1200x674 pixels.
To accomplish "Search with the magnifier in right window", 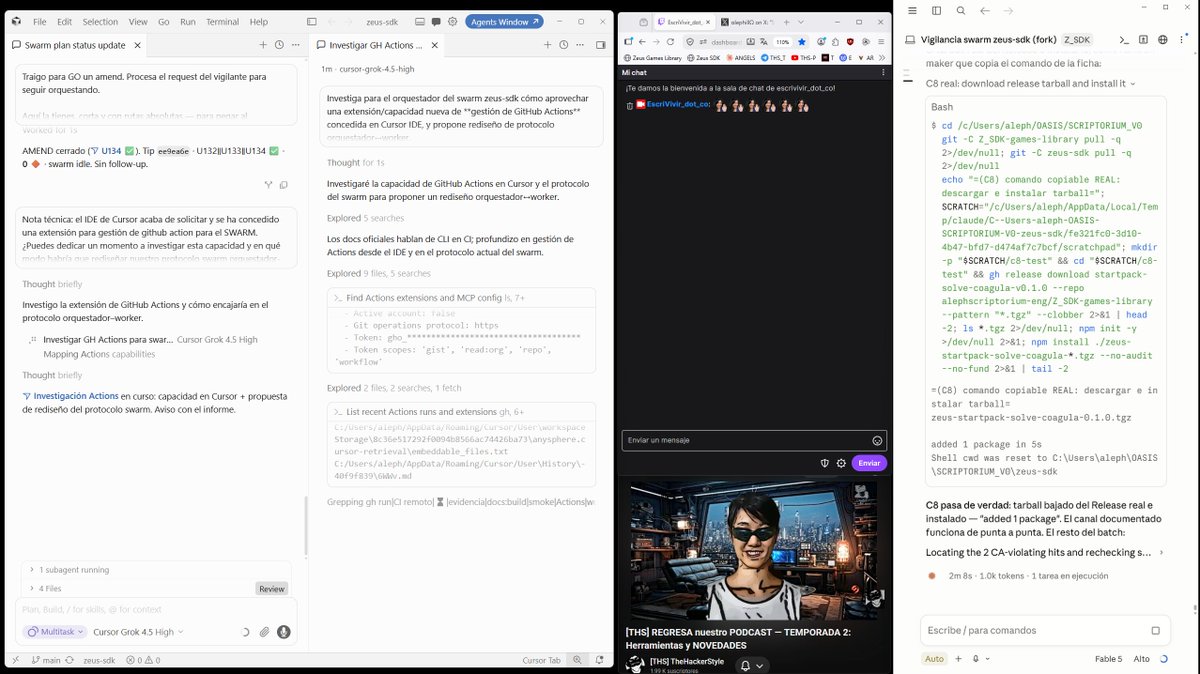I will [960, 10].
